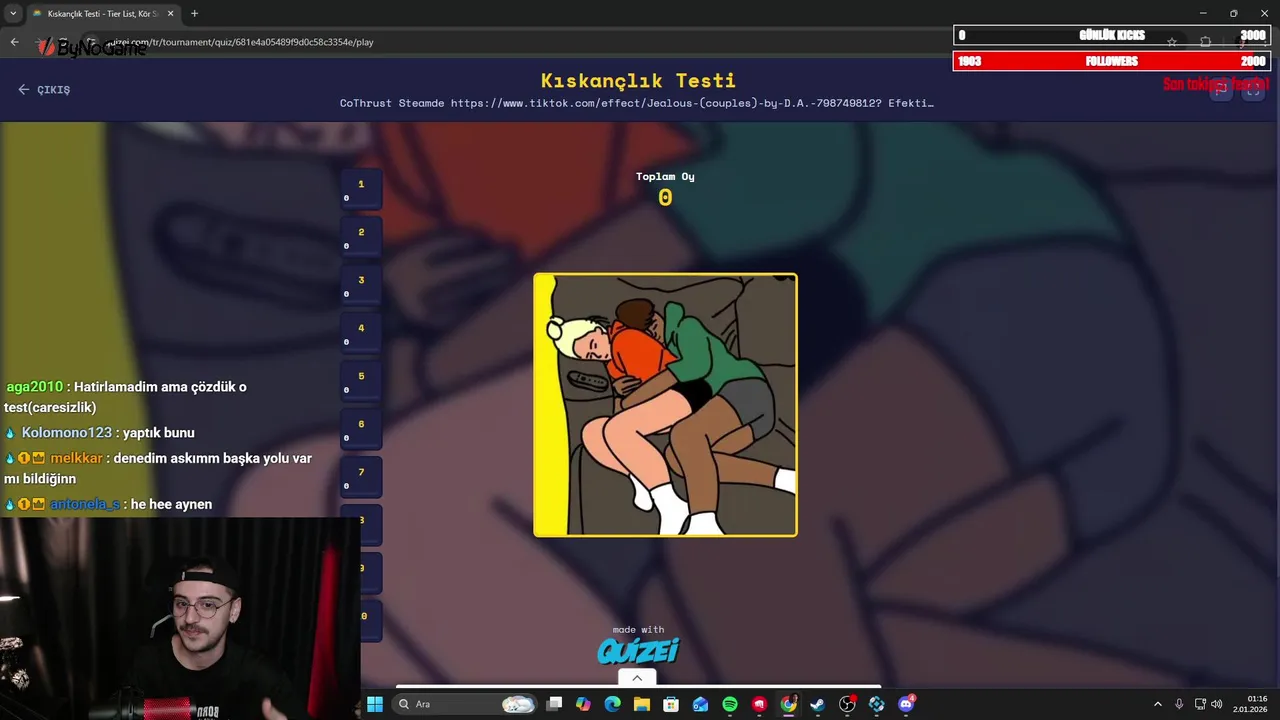
Task: Click the CoThrust Steamde TikTok description
Action: tap(637, 103)
